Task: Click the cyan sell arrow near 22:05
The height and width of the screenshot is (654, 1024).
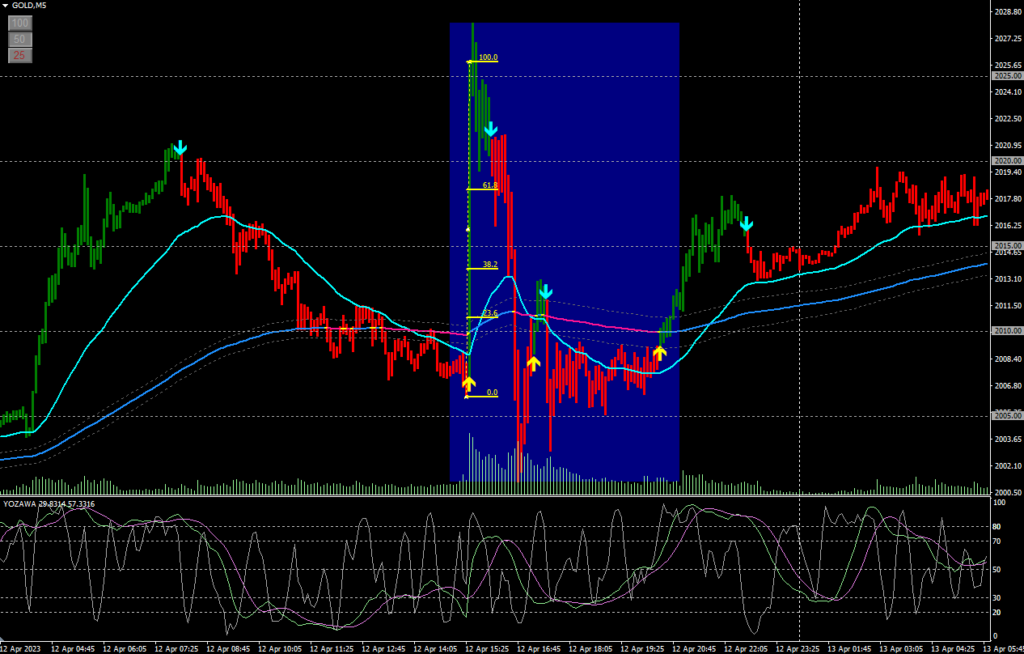Action: [x=746, y=225]
